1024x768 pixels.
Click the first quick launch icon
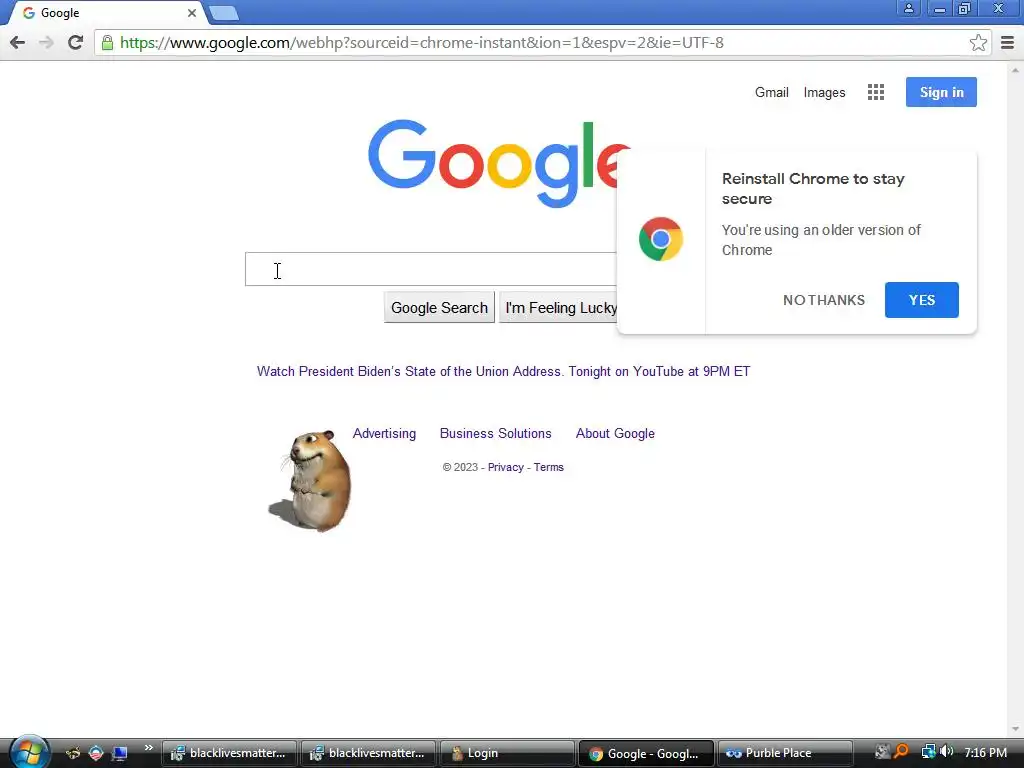tap(72, 753)
